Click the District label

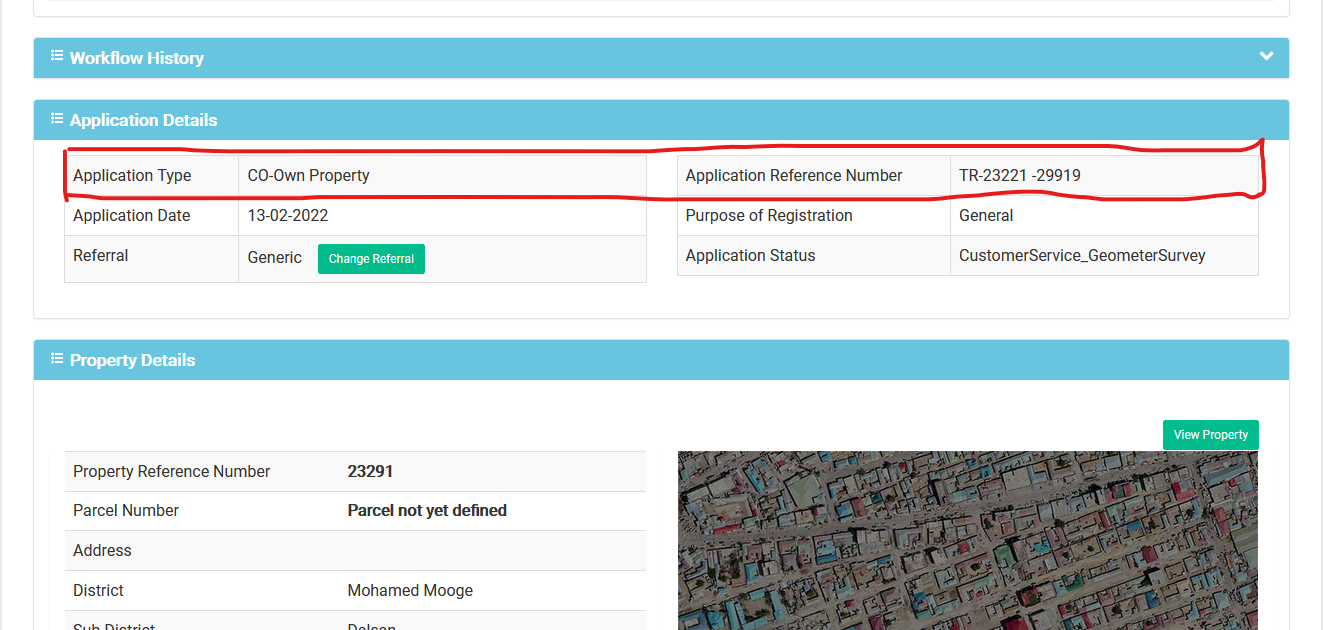pyautogui.click(x=98, y=591)
